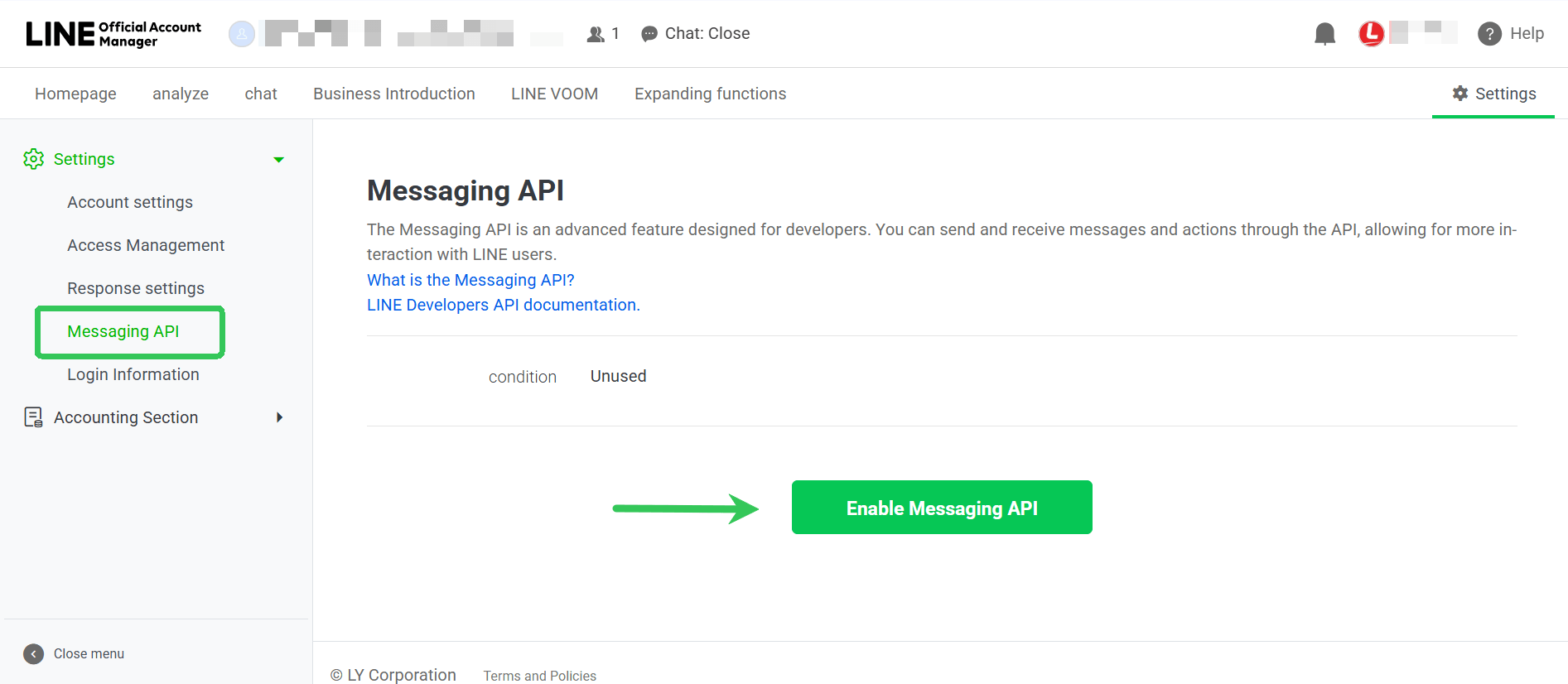The height and width of the screenshot is (684, 1568).
Task: Open LINE Developers API documentation link
Action: tap(504, 305)
